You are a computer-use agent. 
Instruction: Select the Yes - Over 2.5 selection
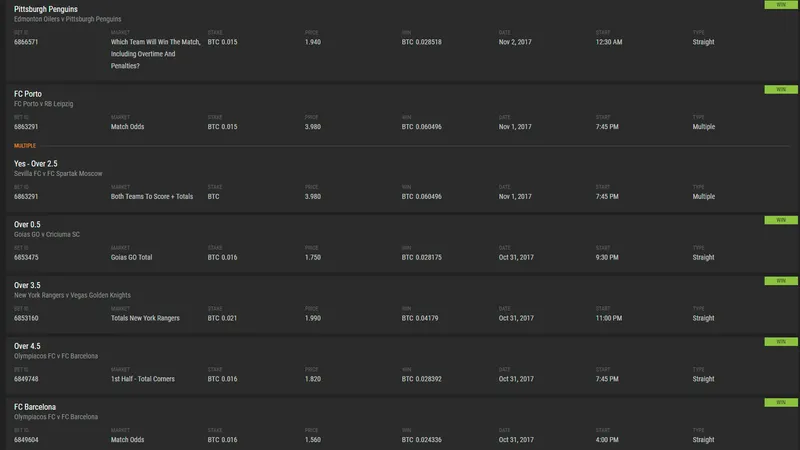click(x=36, y=164)
